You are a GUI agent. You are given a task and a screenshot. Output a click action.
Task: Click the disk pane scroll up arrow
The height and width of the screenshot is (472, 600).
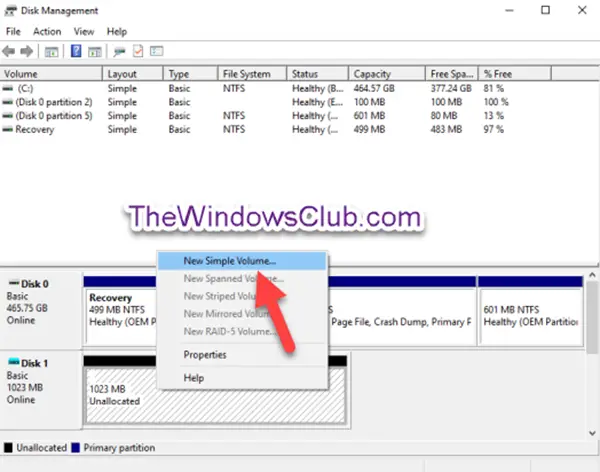(x=592, y=275)
